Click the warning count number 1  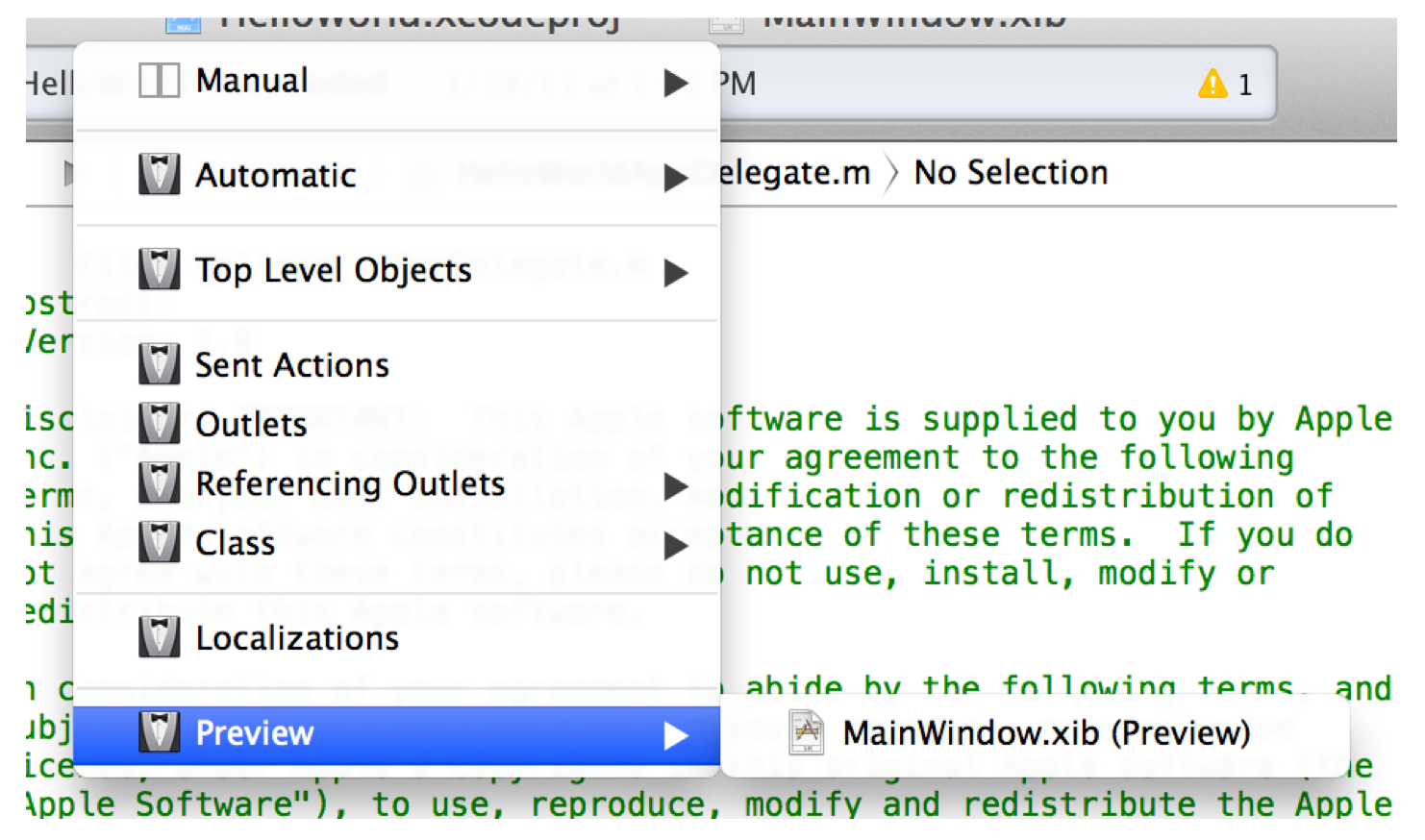click(1245, 86)
